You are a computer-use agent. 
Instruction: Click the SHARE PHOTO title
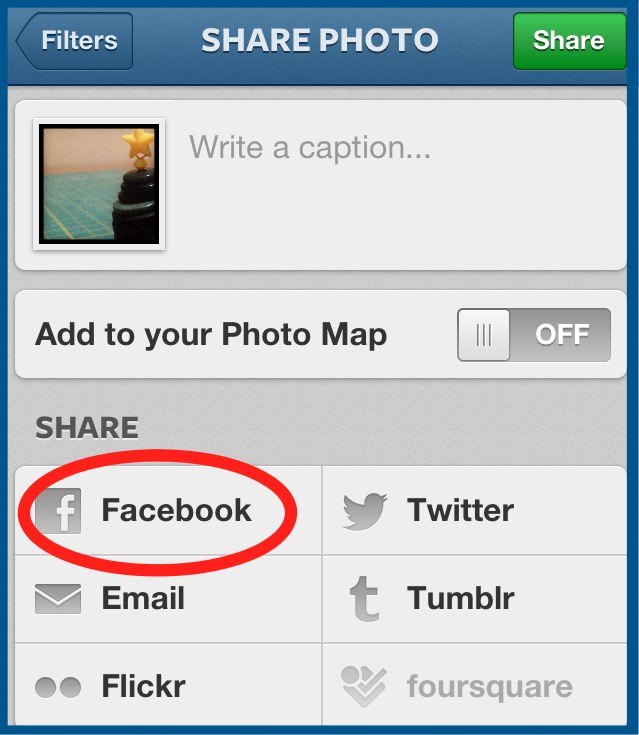320,40
